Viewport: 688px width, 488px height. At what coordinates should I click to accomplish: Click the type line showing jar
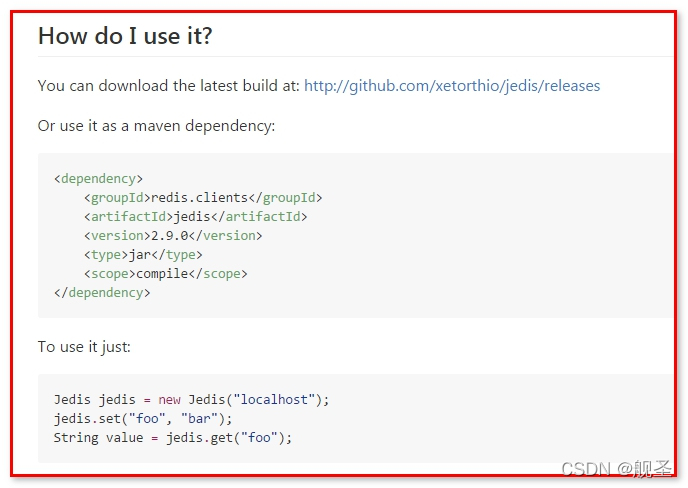[x=143, y=255]
